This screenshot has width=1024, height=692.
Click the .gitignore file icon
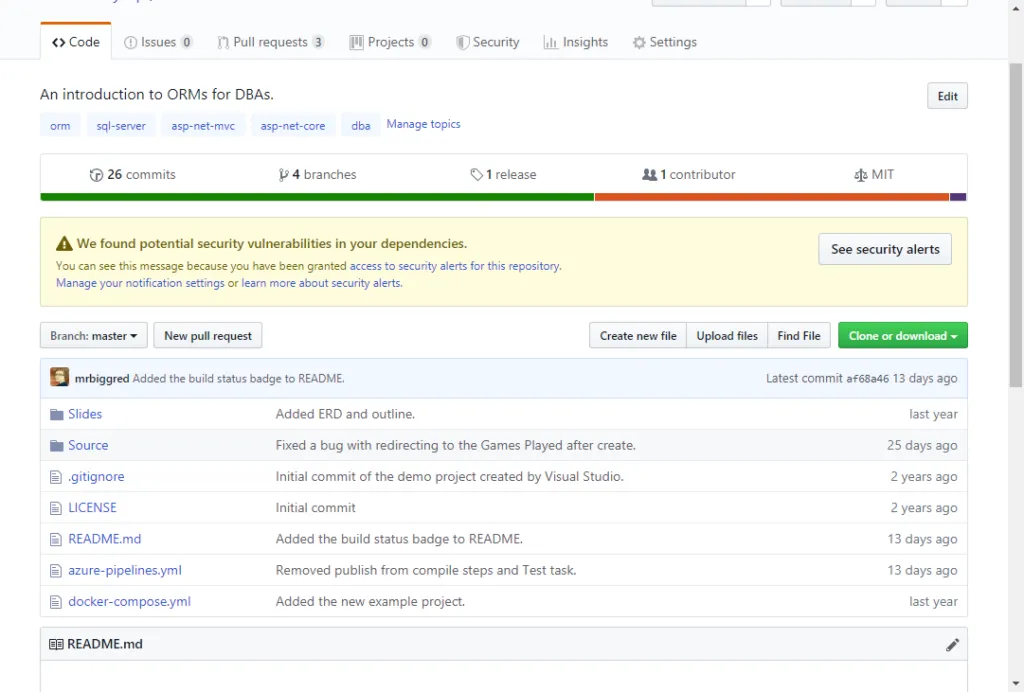(x=56, y=477)
